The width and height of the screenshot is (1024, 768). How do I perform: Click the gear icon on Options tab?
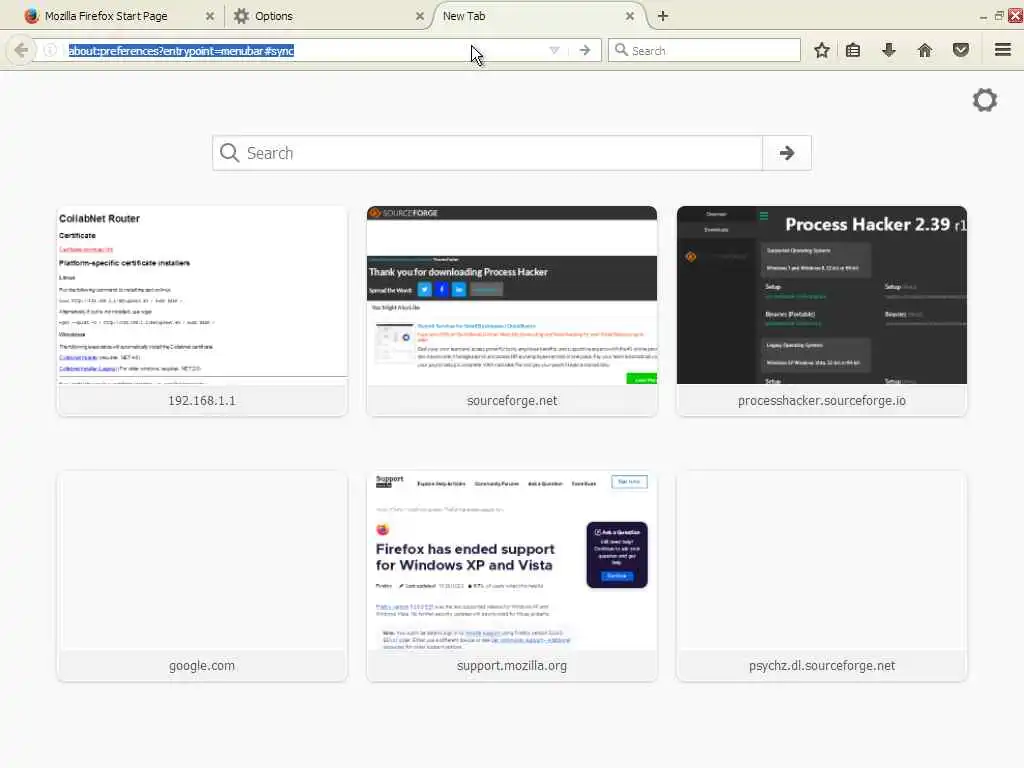pos(241,16)
